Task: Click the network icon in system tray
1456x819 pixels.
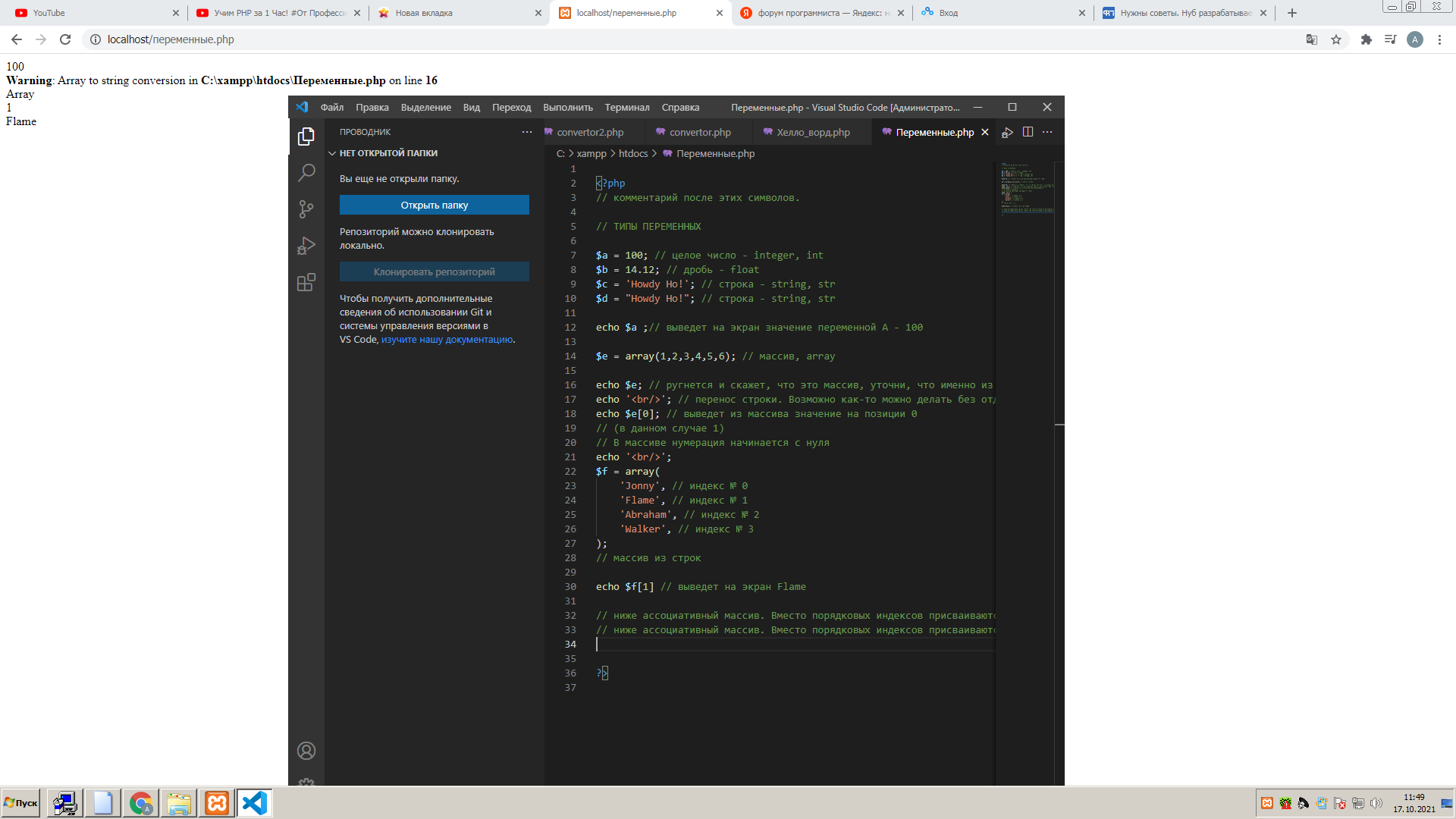Action: point(1358,803)
